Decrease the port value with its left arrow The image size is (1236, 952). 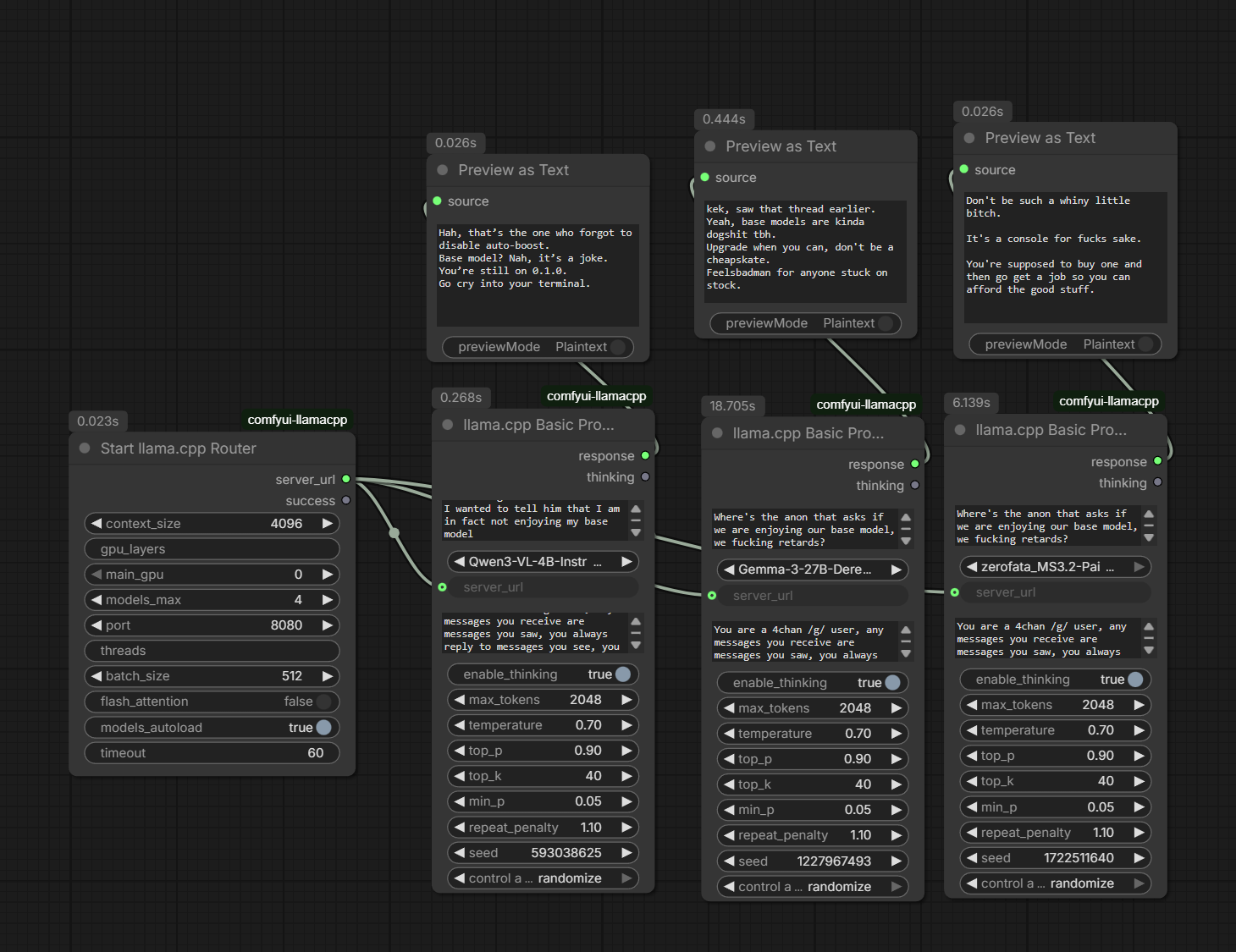tap(97, 625)
